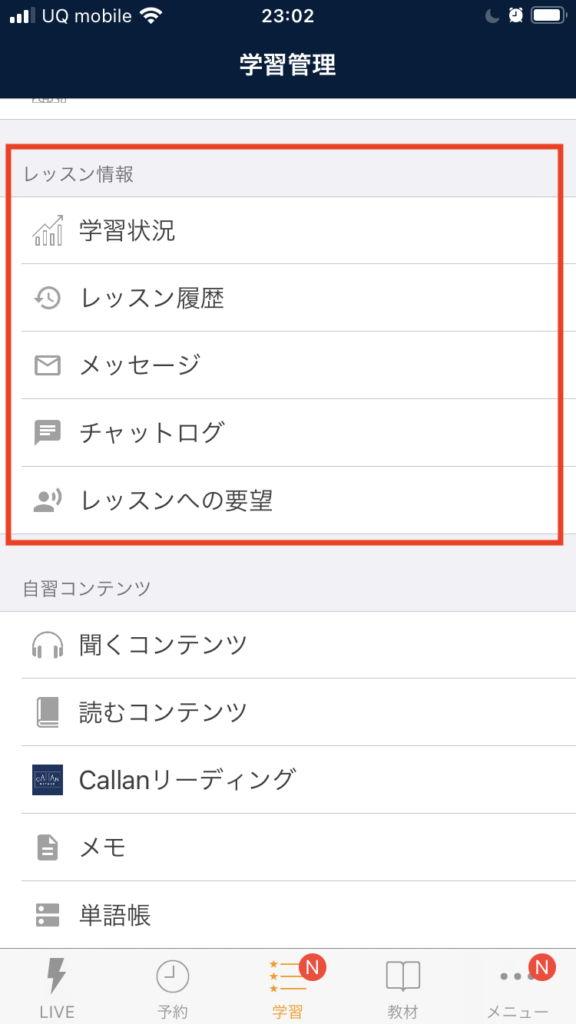Screen dimensions: 576x1024
Task: Tap the 学習状況 chart icon
Action: point(48,231)
